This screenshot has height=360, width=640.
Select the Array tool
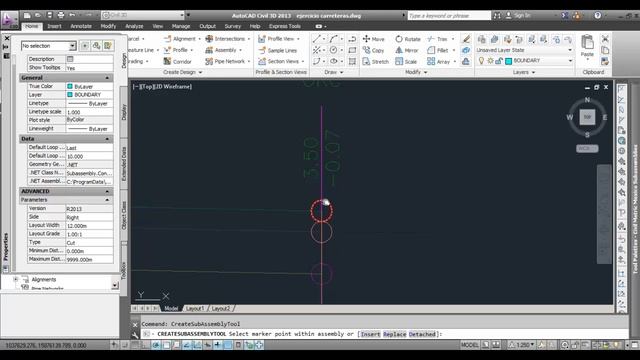pos(439,62)
